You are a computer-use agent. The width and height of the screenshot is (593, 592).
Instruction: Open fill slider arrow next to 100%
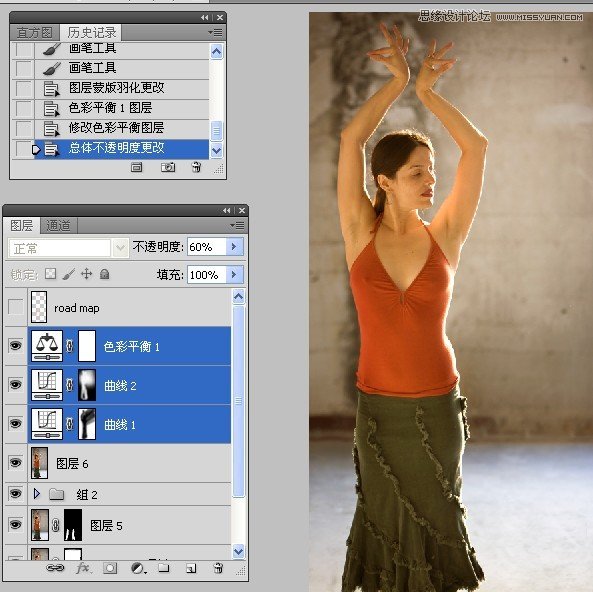(234, 274)
